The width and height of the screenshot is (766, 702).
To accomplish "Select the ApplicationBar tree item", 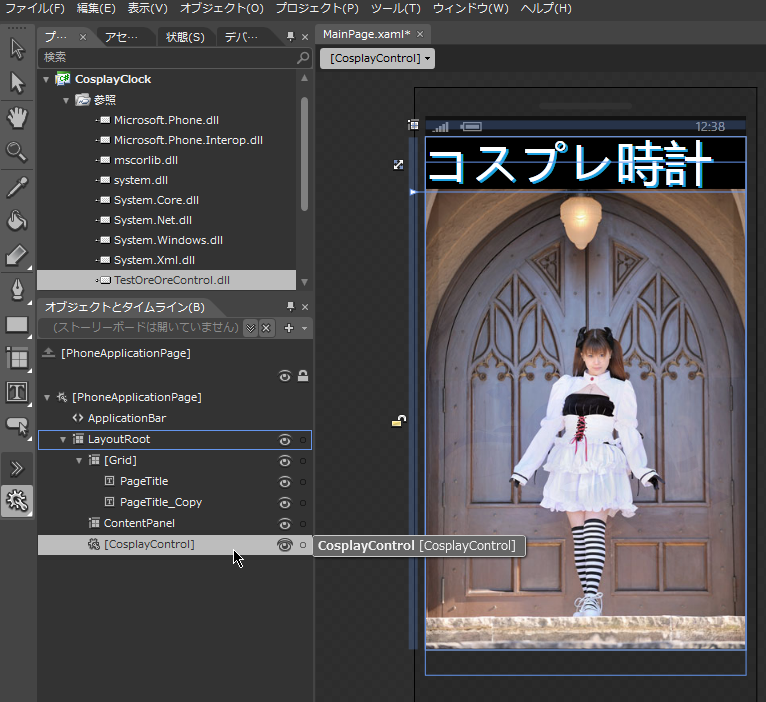I will click(x=127, y=418).
